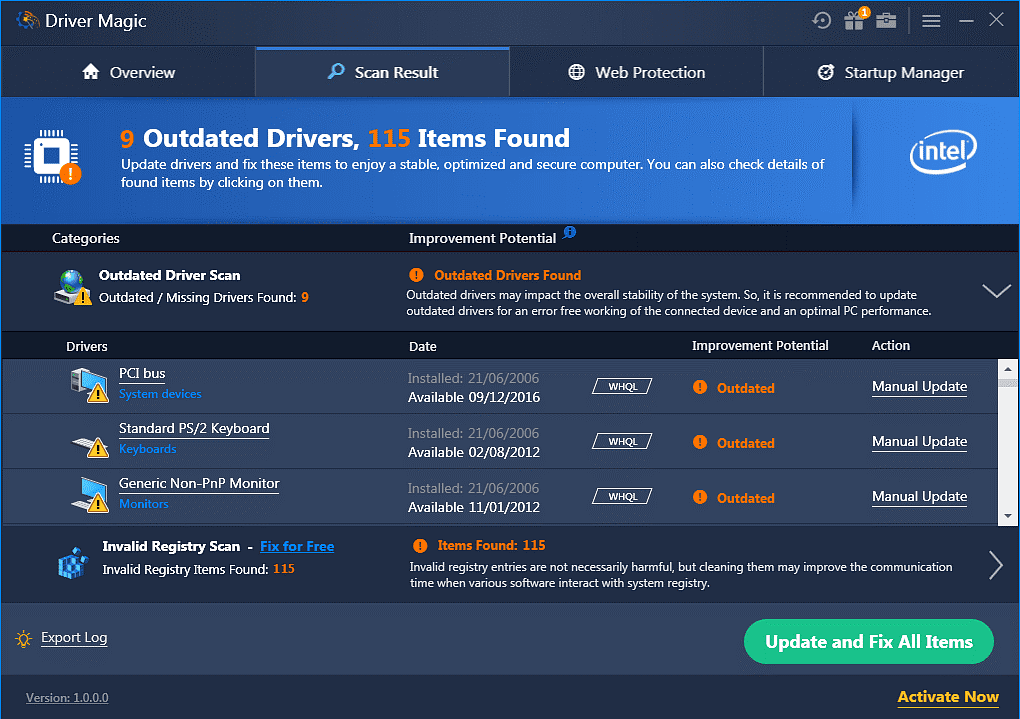Click the Activate Now link
This screenshot has height=719, width=1020.
pyautogui.click(x=947, y=697)
